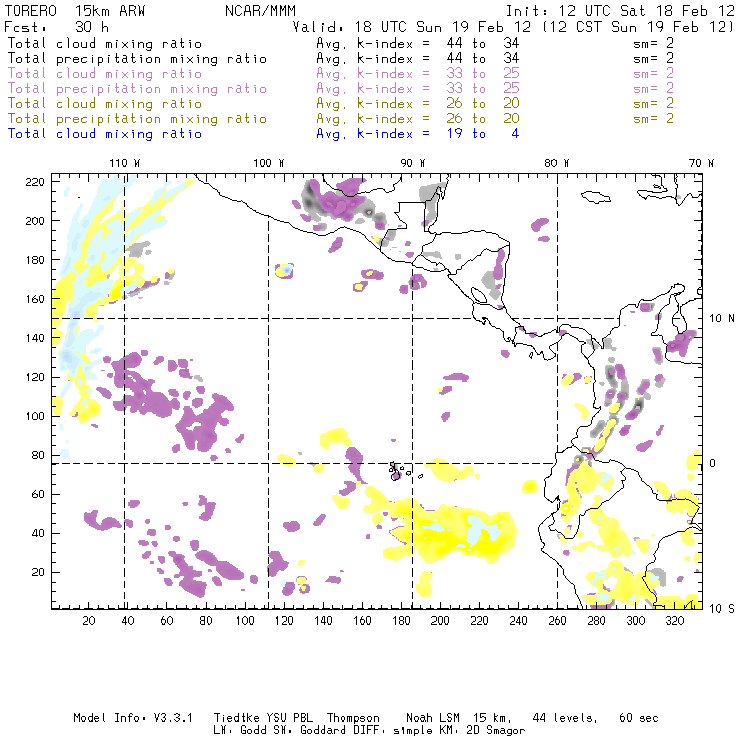Viewport: 740px width, 740px height.
Task: Click the 'Model Info: V3.3.1' footer text
Action: click(x=133, y=718)
